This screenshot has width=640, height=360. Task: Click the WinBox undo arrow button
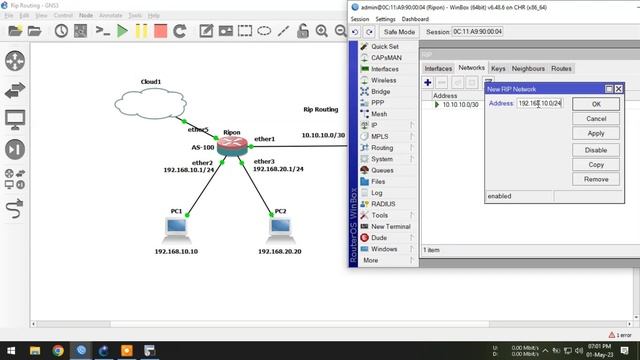355,32
